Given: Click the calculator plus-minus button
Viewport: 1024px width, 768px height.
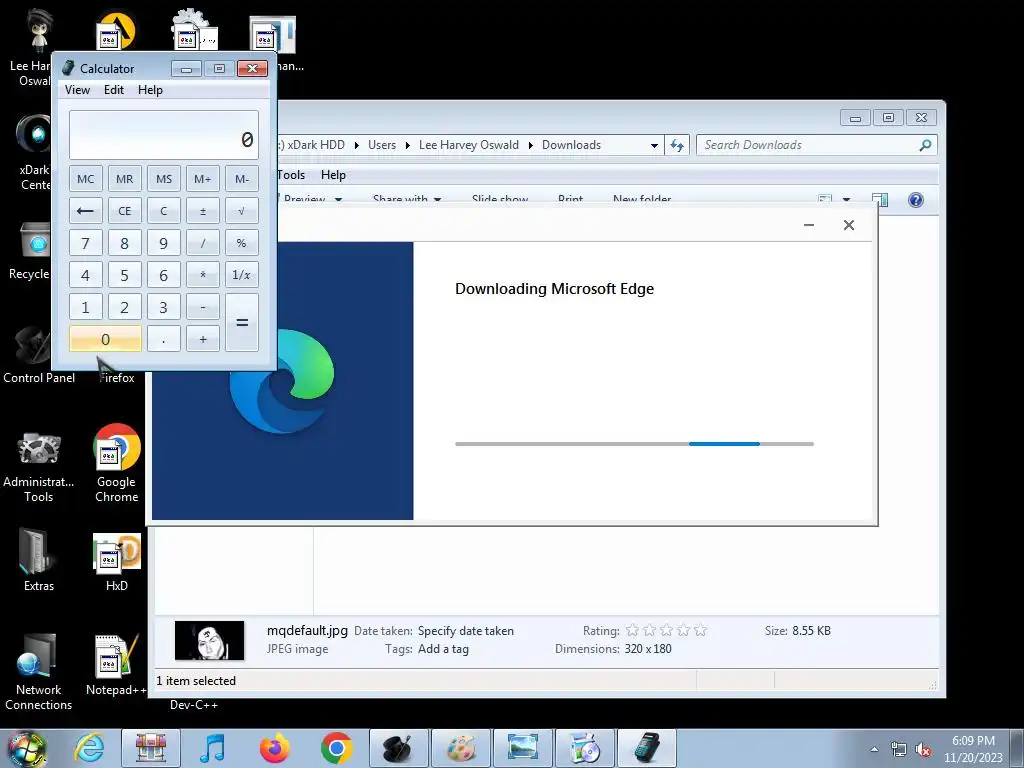Looking at the screenshot, I should pyautogui.click(x=202, y=211).
